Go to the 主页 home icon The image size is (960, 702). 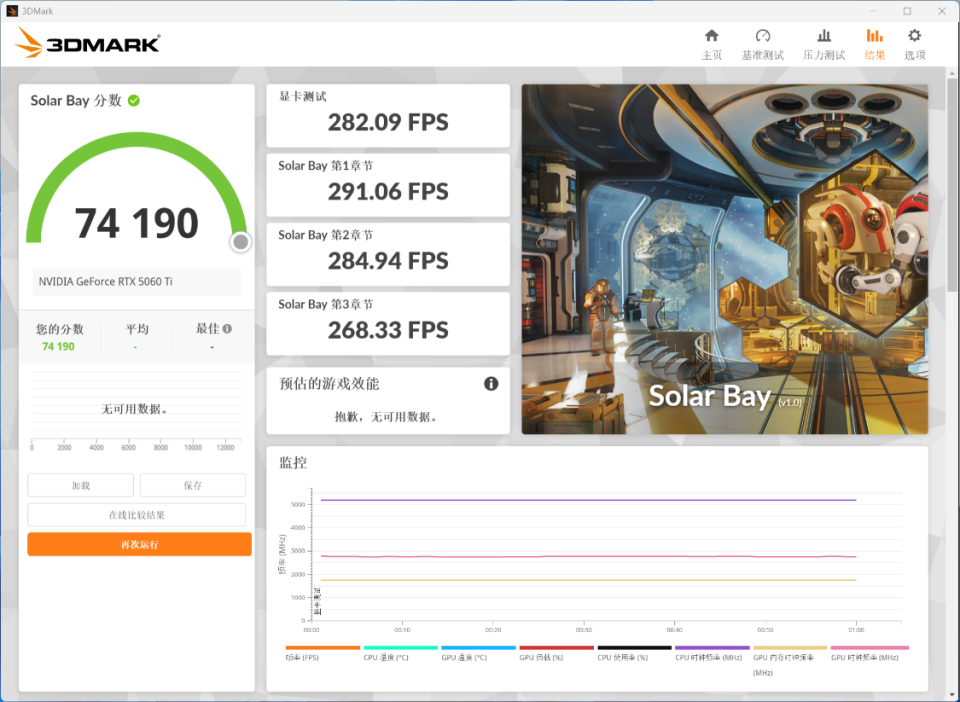(711, 35)
